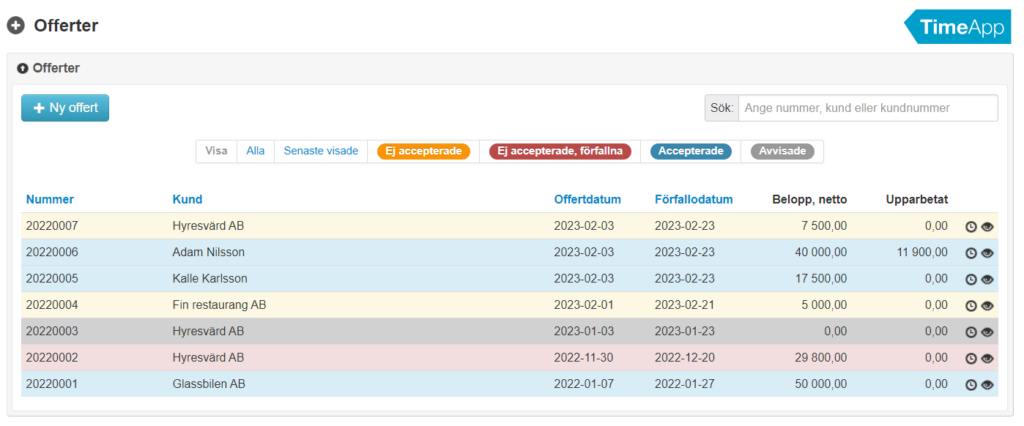Click the clock icon on Kalle Karlsson row
1024x426 pixels.
pos(970,280)
